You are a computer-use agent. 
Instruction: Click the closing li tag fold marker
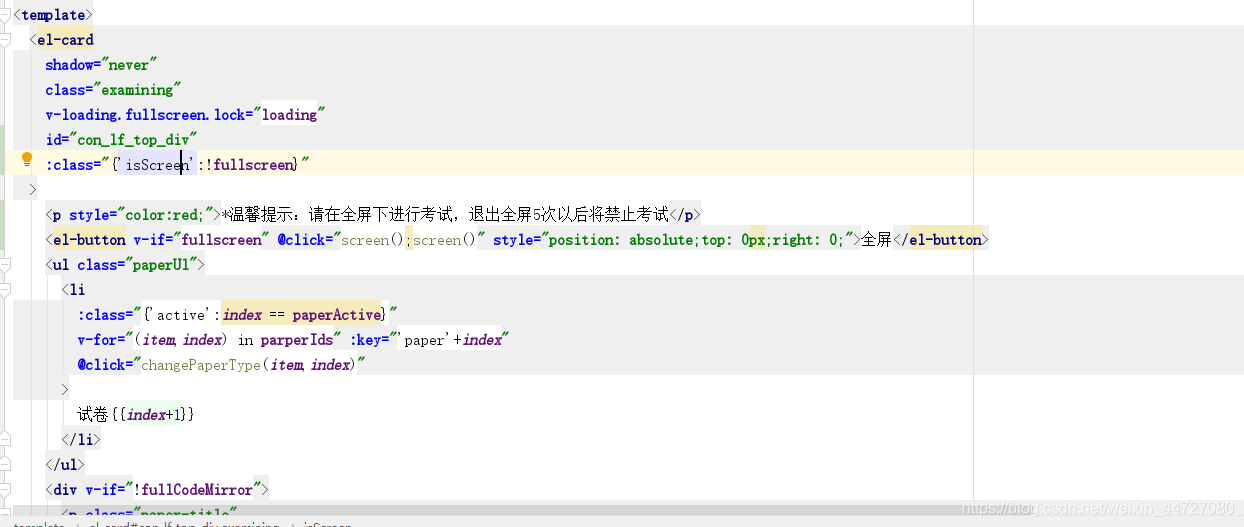click(6, 440)
